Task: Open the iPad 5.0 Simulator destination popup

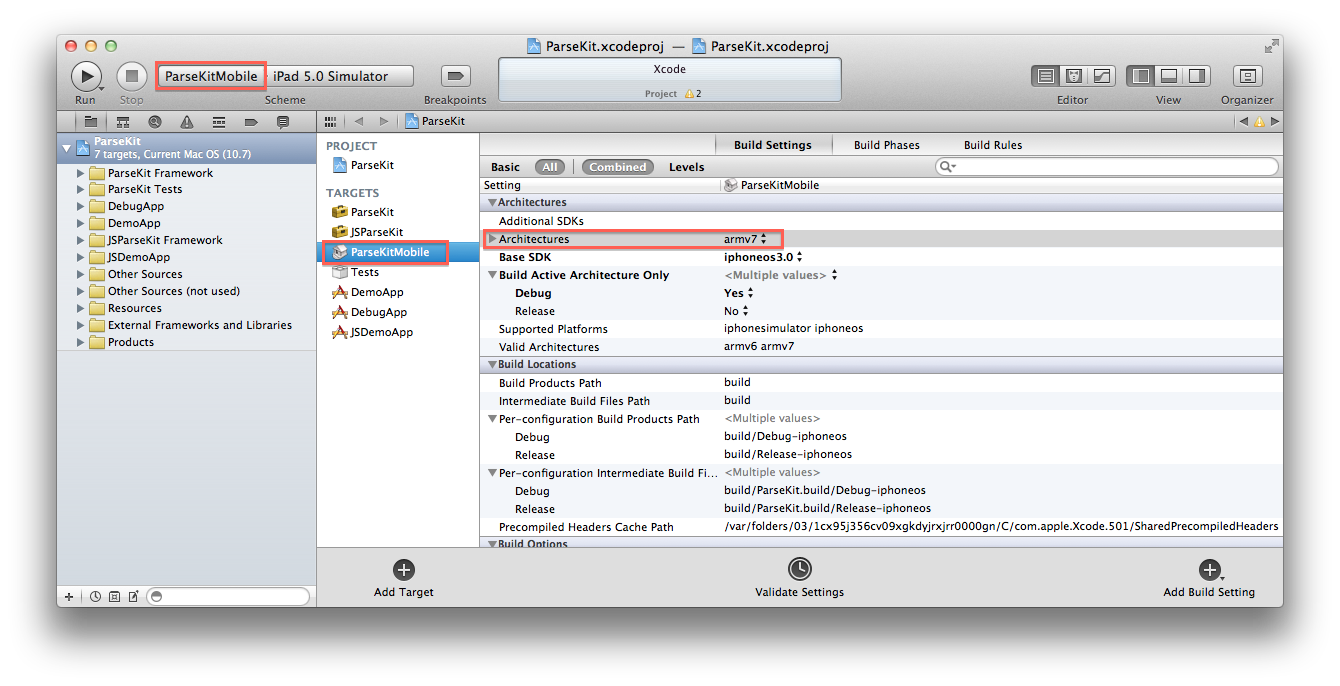Action: (x=340, y=76)
